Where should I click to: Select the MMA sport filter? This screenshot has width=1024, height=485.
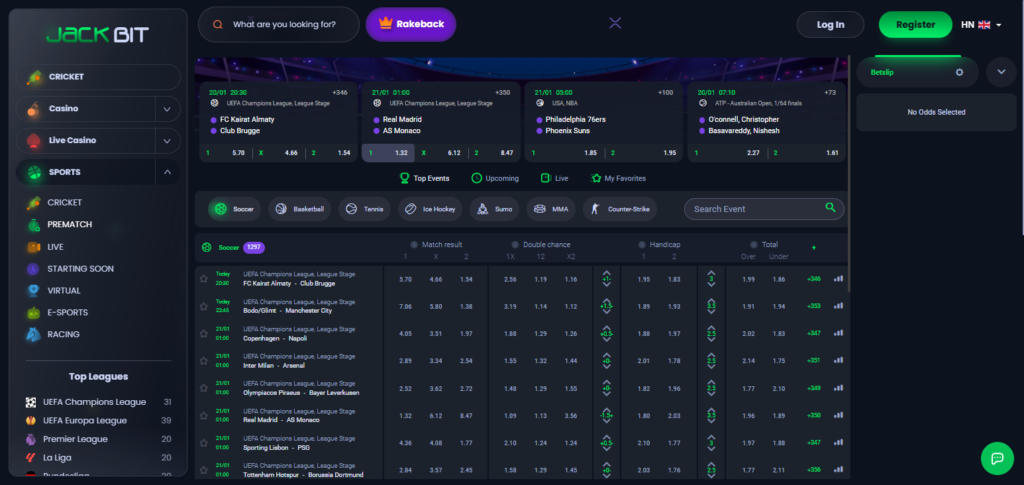(551, 209)
